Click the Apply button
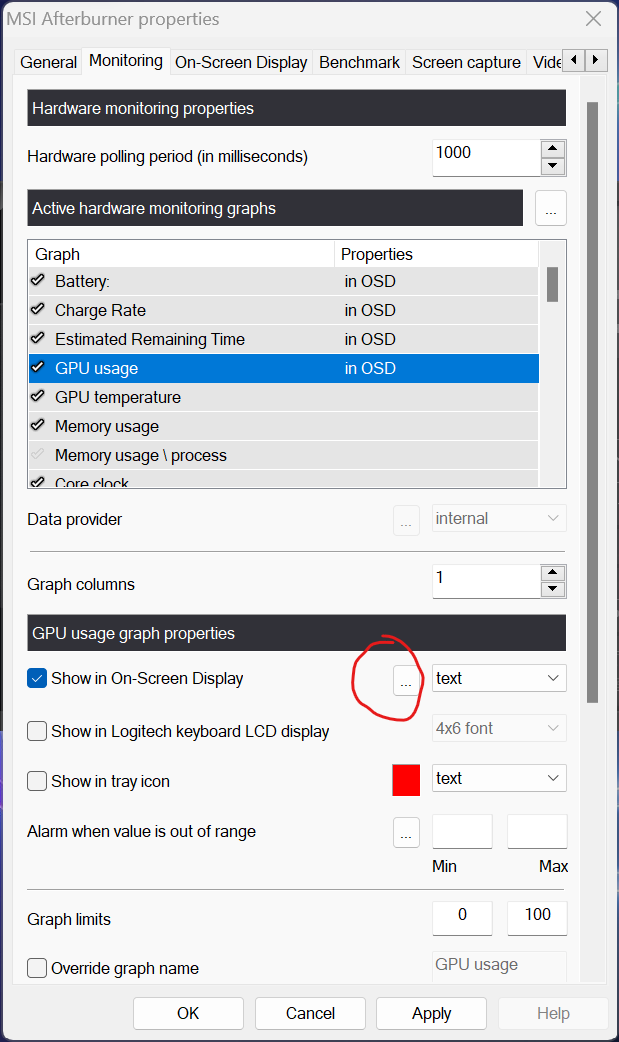Viewport: 619px width, 1042px height. (x=431, y=1013)
